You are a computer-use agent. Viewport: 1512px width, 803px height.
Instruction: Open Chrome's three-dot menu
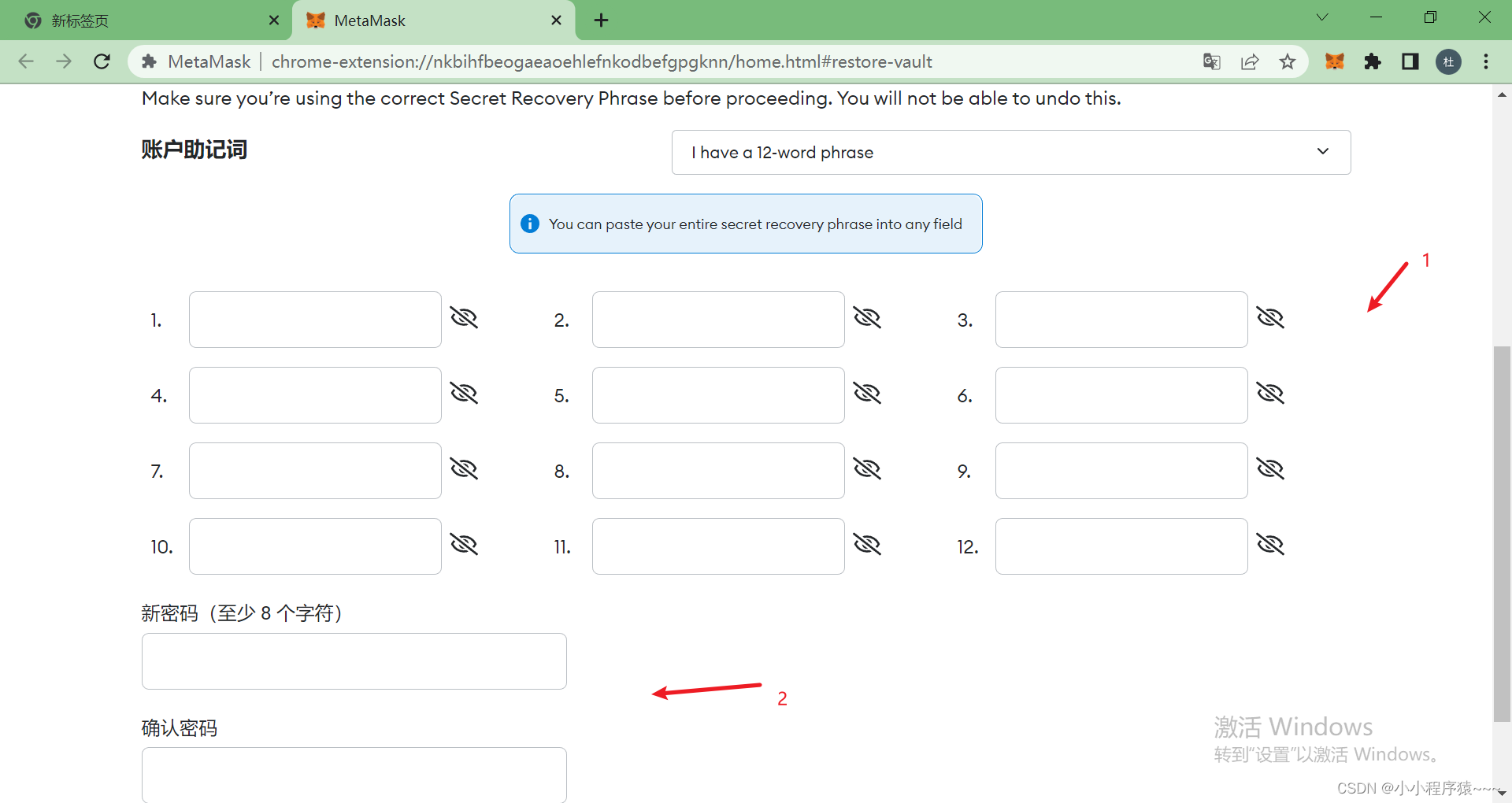click(1487, 61)
